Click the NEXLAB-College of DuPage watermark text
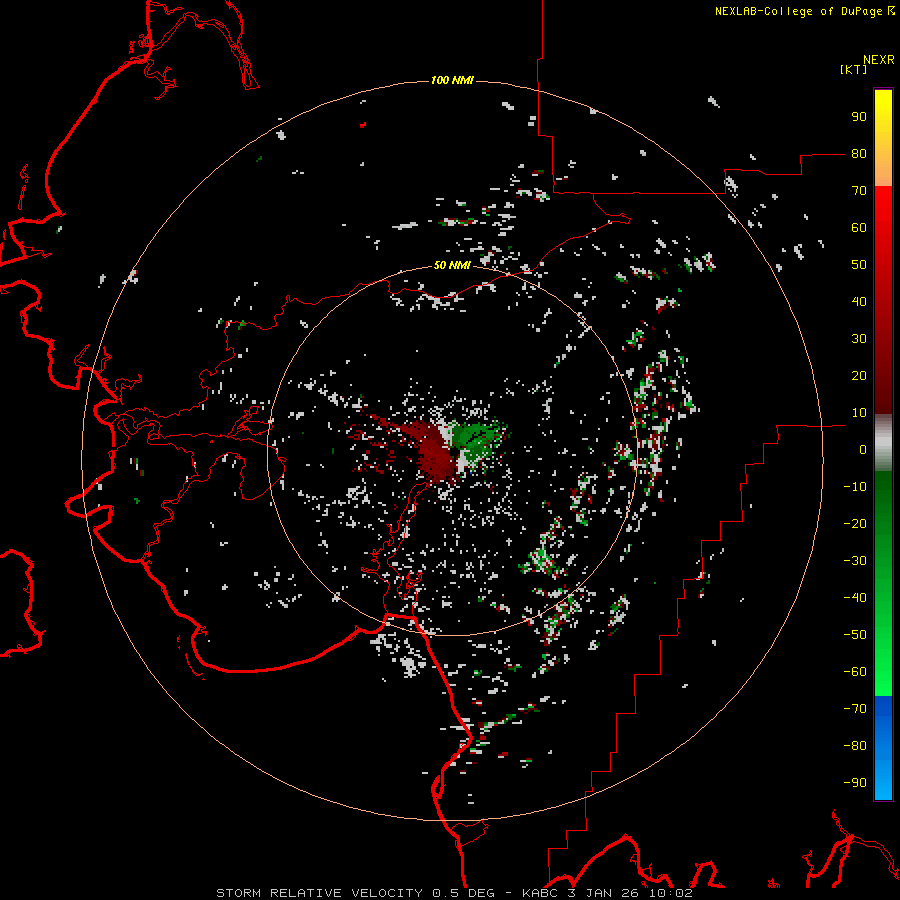Image resolution: width=900 pixels, height=900 pixels. click(x=804, y=11)
